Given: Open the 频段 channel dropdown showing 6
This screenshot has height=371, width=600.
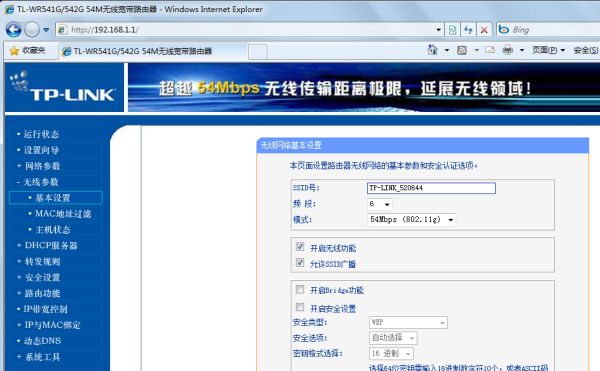Looking at the screenshot, I should pos(380,204).
